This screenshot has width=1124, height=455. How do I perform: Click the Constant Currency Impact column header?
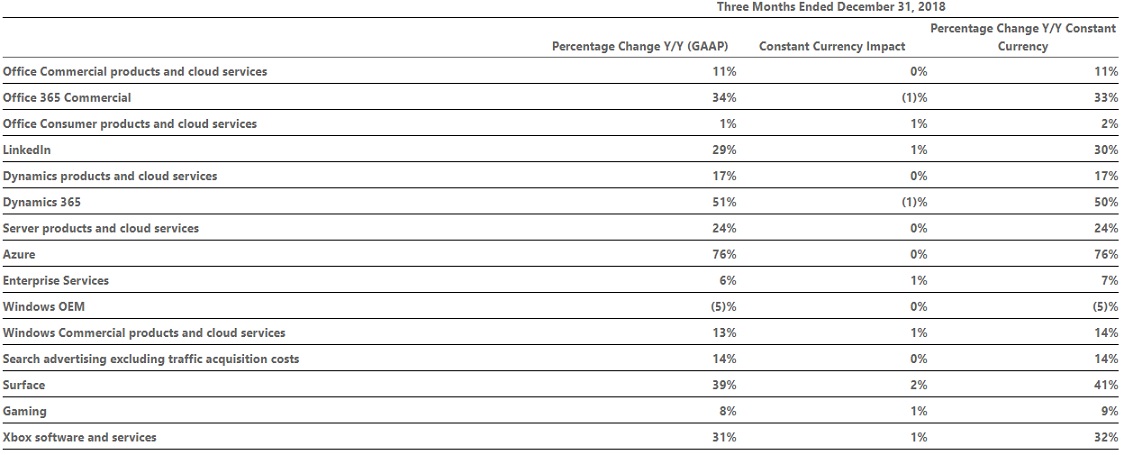tap(832, 47)
